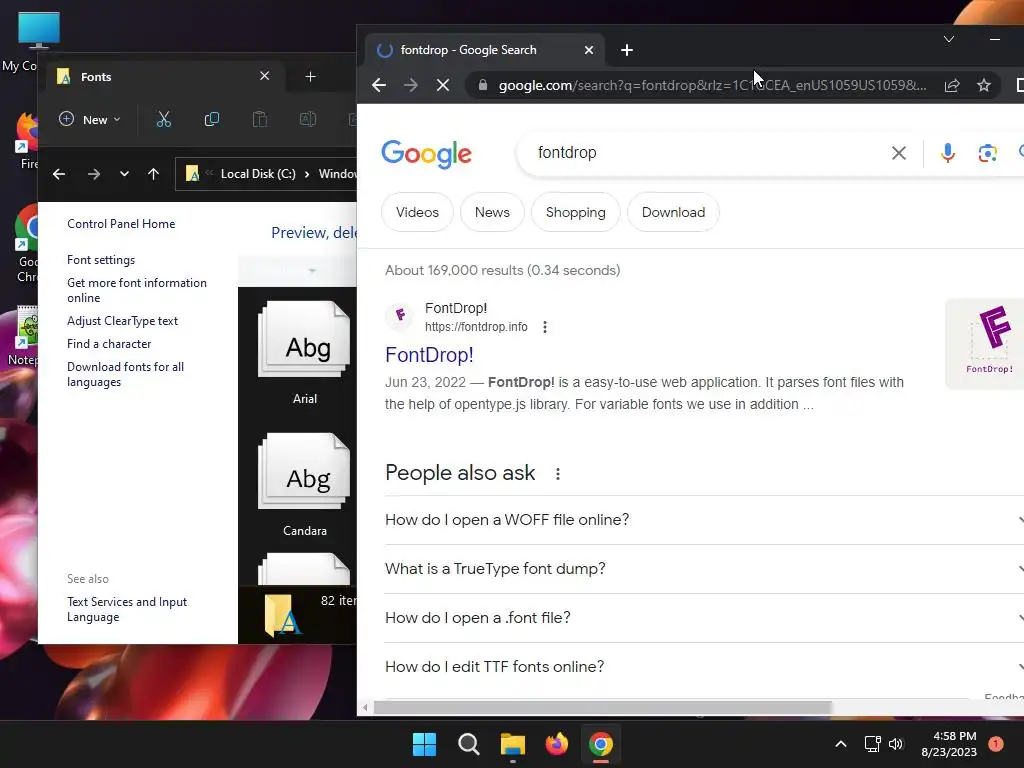The width and height of the screenshot is (1024, 768).
Task: Click the Copy icon in Fonts toolbar
Action: click(x=212, y=120)
